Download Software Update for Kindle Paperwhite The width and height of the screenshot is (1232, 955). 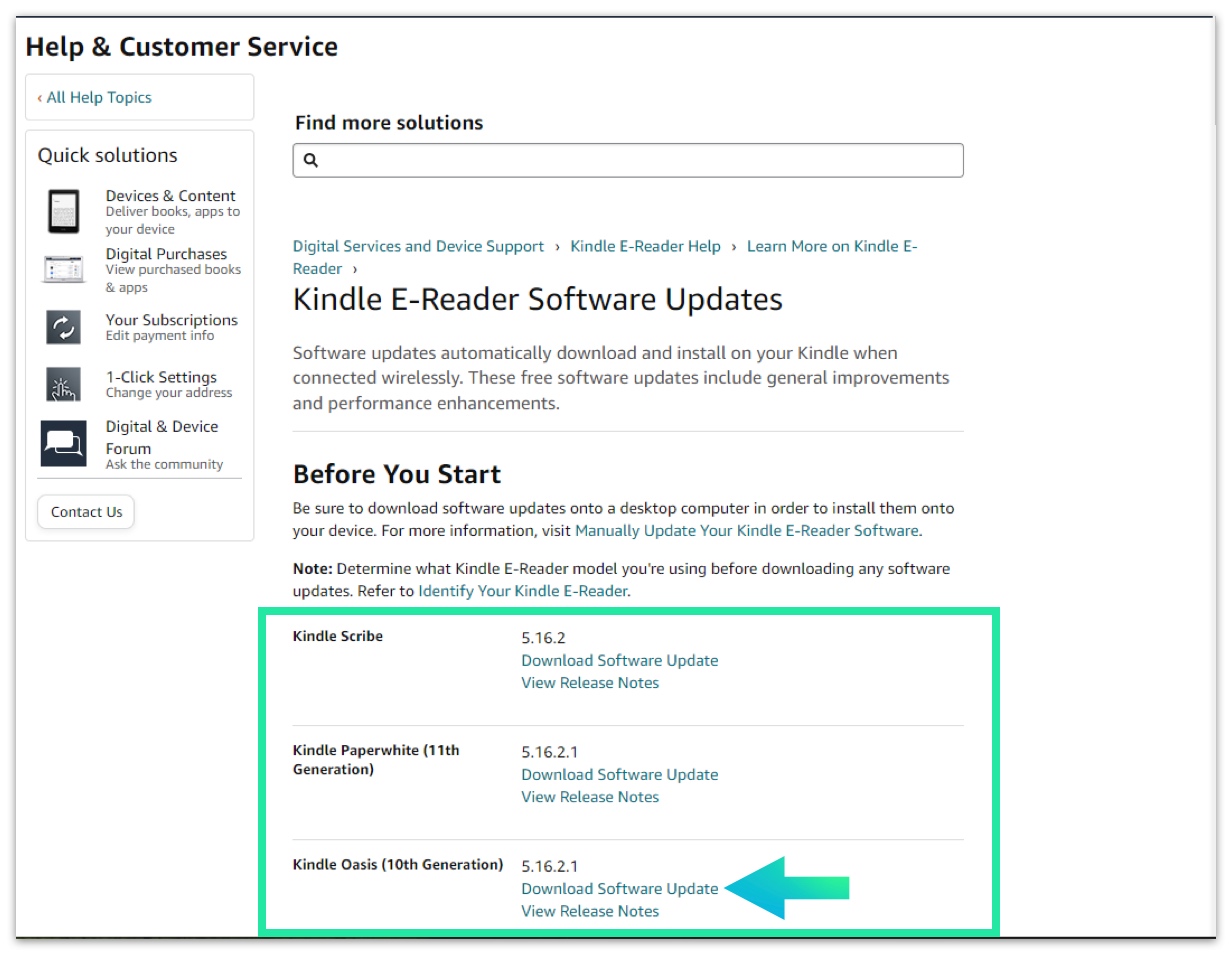coord(619,774)
